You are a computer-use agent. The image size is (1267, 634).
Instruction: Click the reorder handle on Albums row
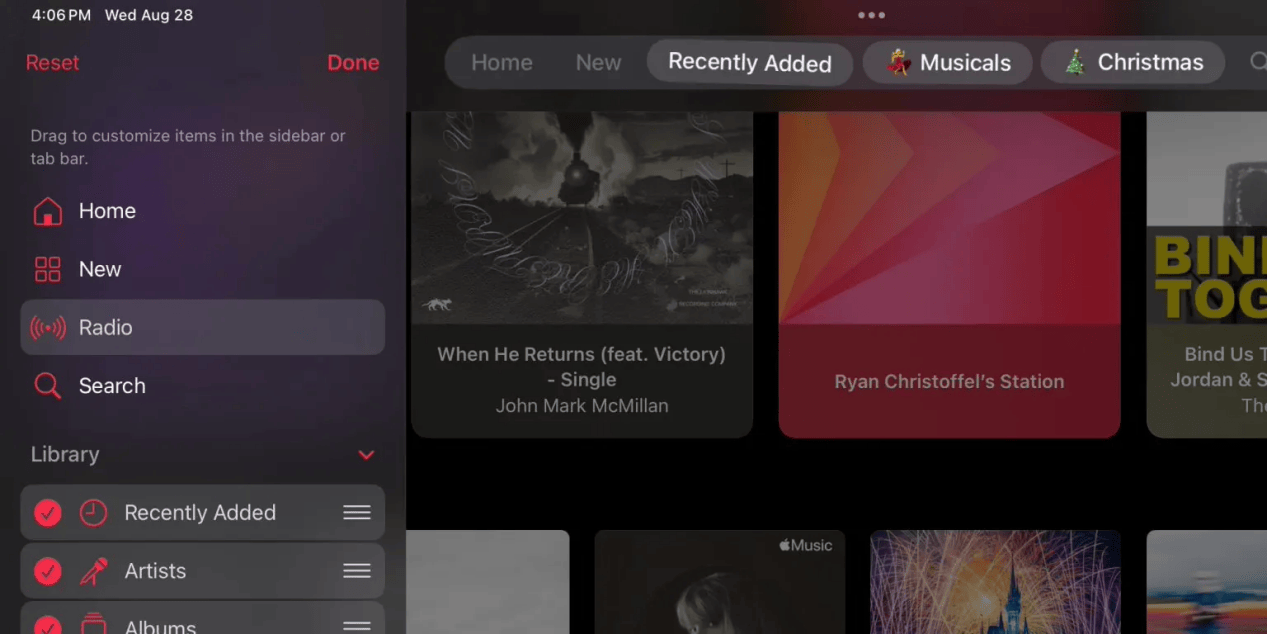click(357, 627)
